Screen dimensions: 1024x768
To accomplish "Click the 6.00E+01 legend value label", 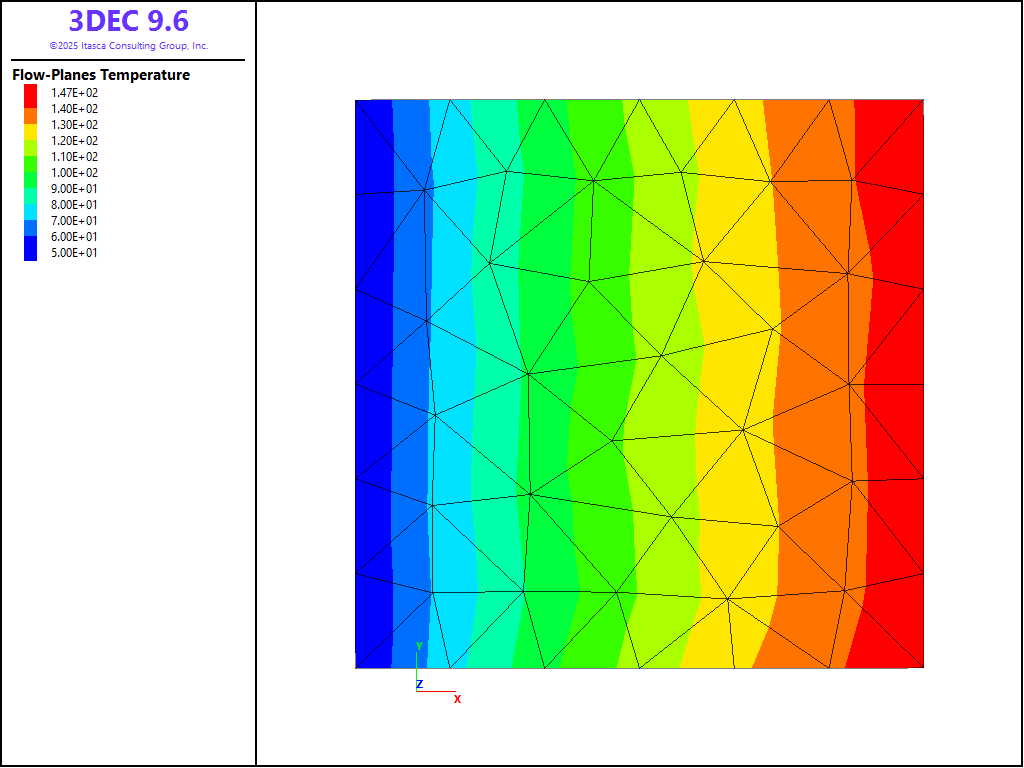I will (x=75, y=237).
